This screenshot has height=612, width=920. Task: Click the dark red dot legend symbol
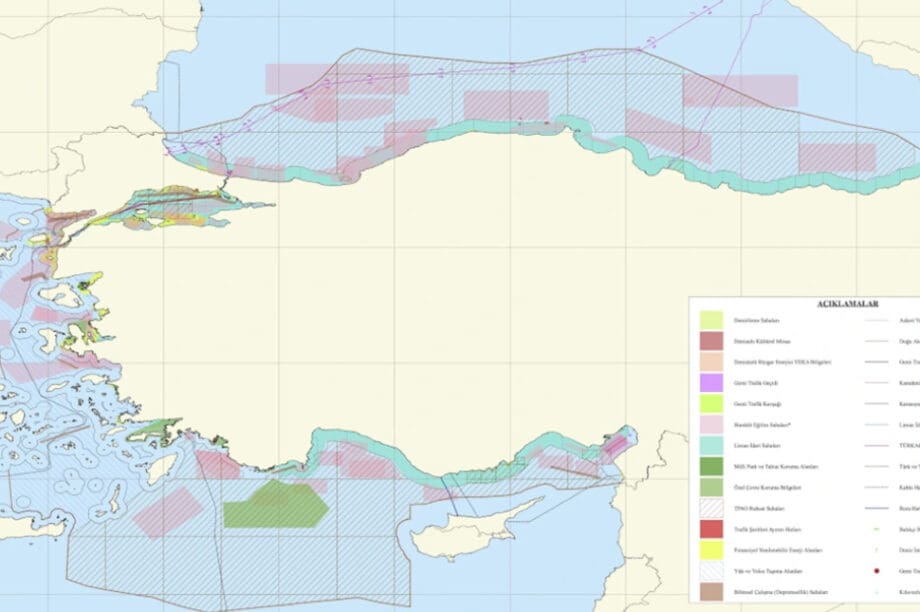[877, 571]
